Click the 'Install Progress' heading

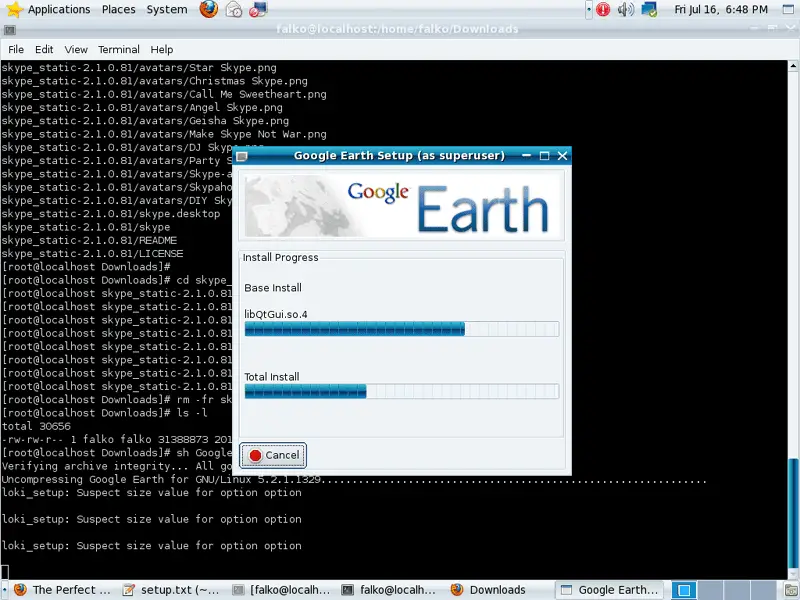(x=280, y=258)
